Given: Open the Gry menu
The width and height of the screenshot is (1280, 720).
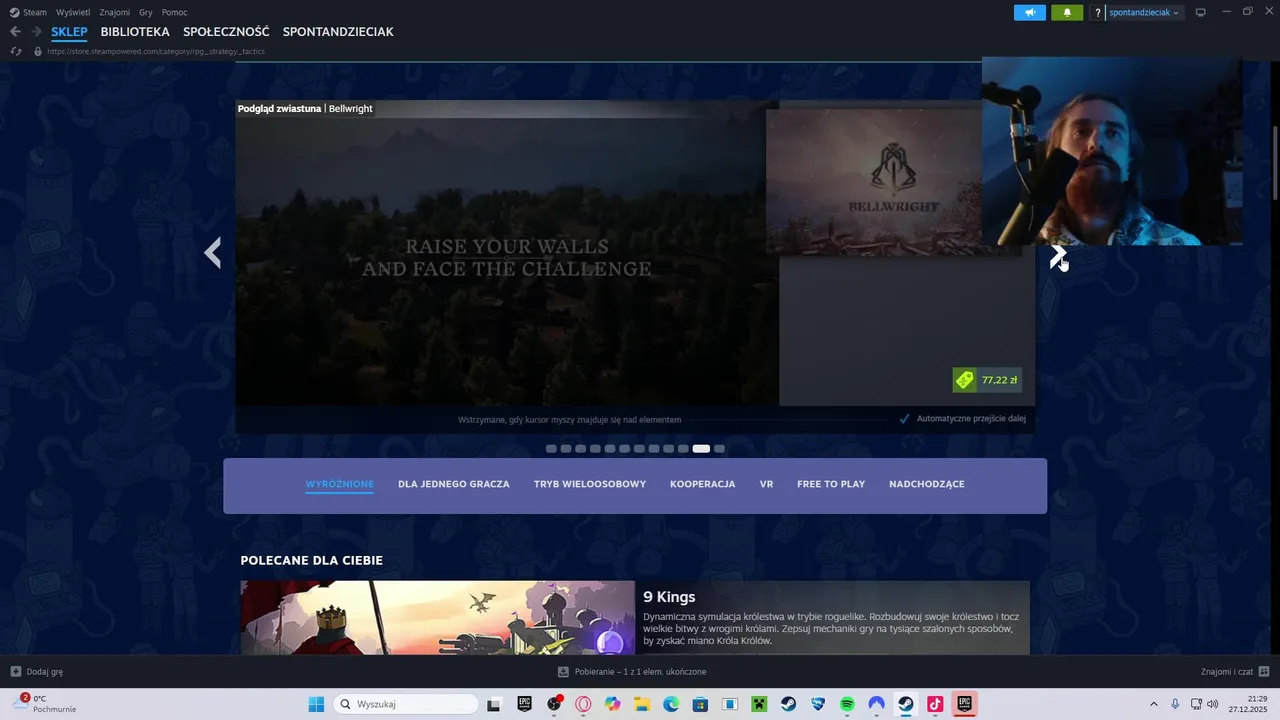Looking at the screenshot, I should click(x=146, y=12).
